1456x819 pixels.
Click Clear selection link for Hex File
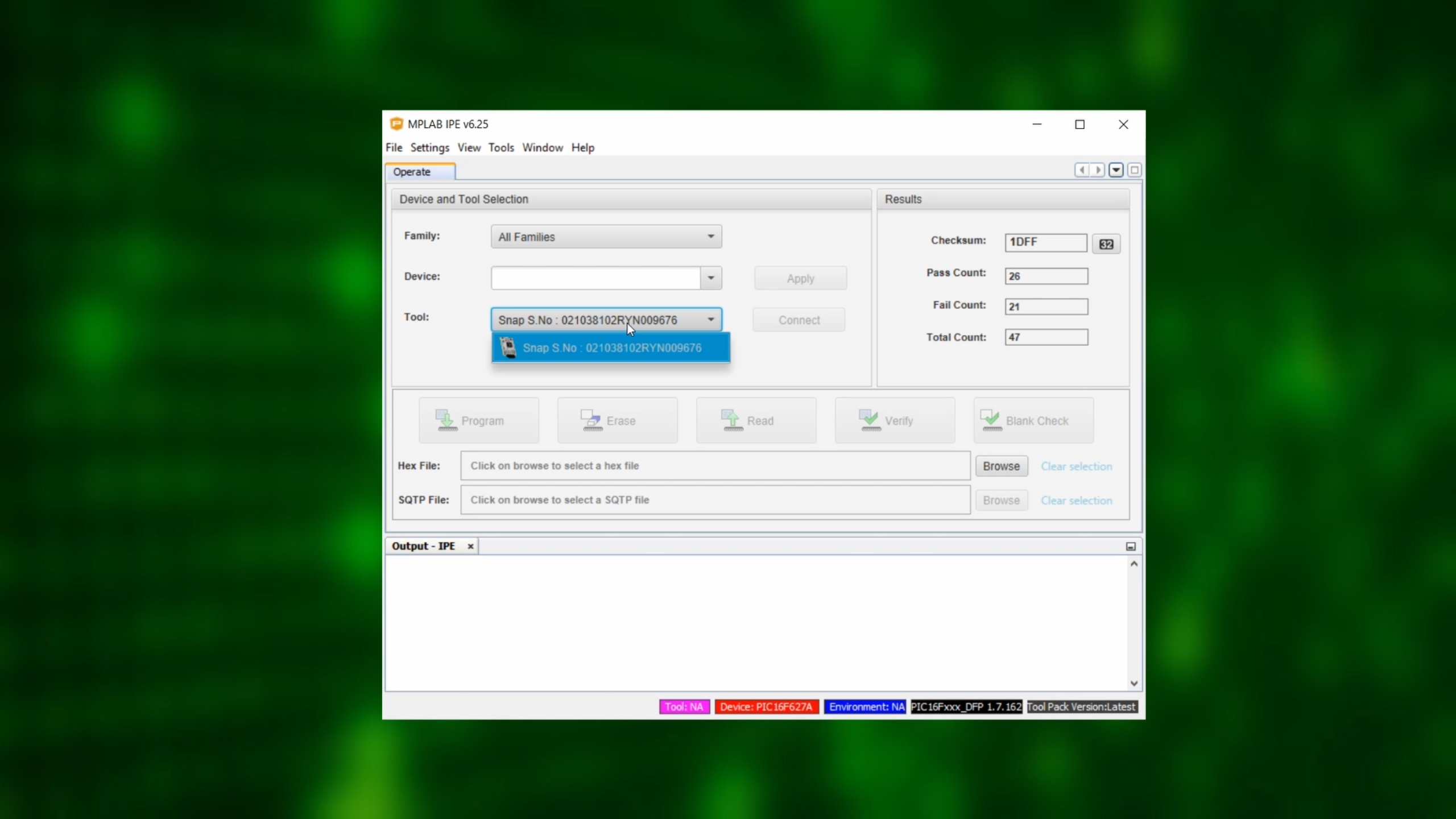[x=1076, y=466]
